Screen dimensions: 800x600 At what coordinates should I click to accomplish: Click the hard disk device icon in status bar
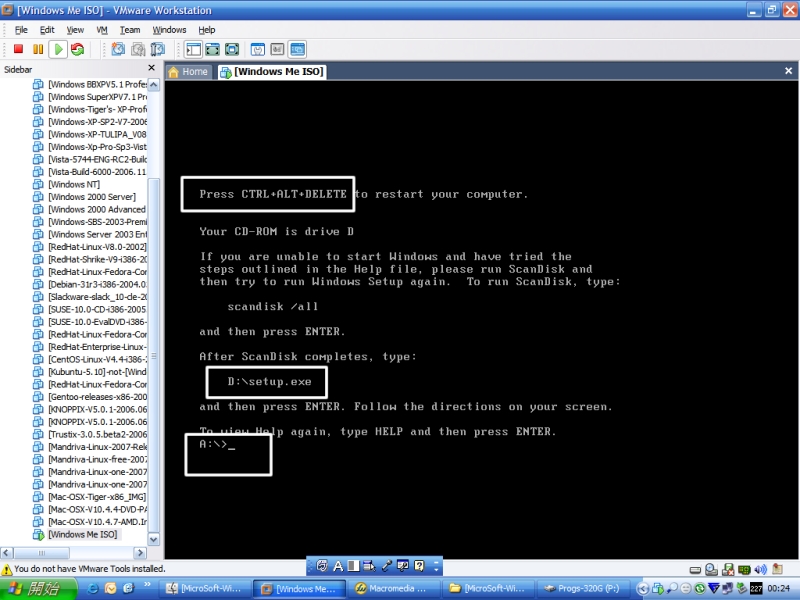(695, 569)
